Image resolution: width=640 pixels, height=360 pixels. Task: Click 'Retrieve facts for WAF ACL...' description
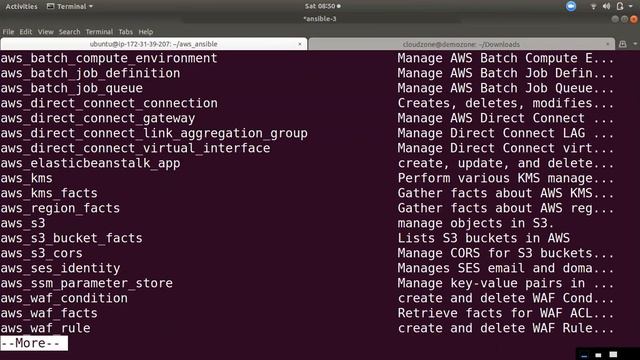tap(506, 313)
